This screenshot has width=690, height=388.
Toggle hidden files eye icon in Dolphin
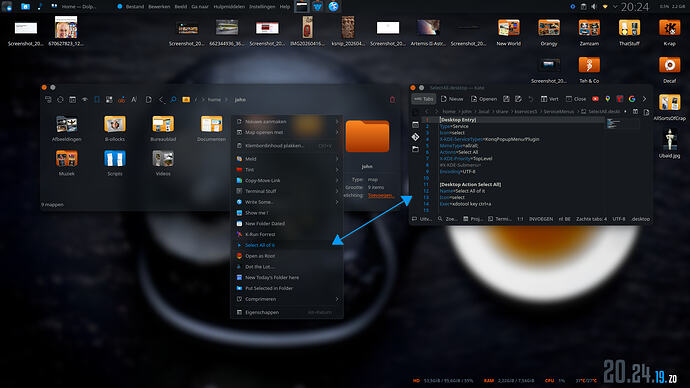coord(84,100)
